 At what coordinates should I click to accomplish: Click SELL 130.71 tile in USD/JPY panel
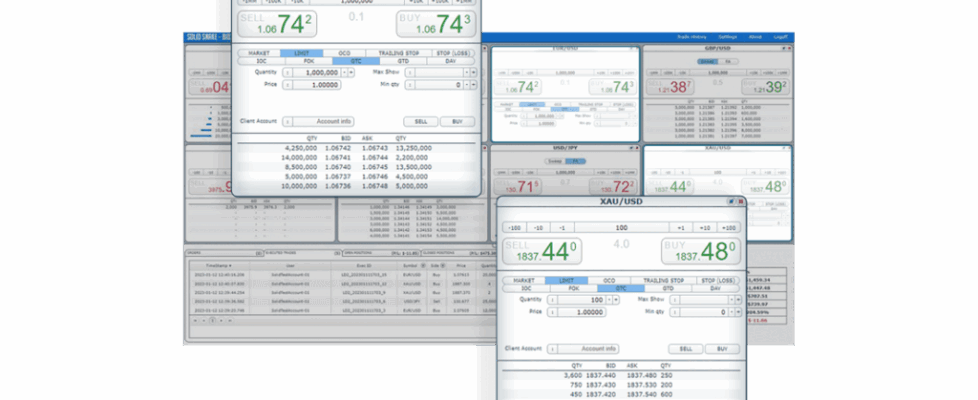click(516, 186)
